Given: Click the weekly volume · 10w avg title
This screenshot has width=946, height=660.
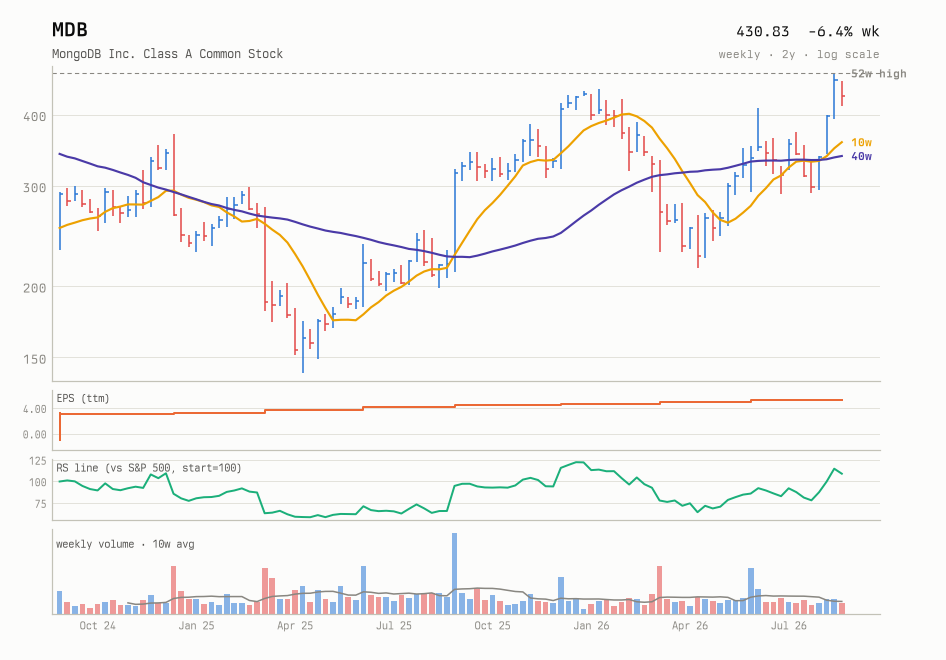Looking at the screenshot, I should click(125, 544).
